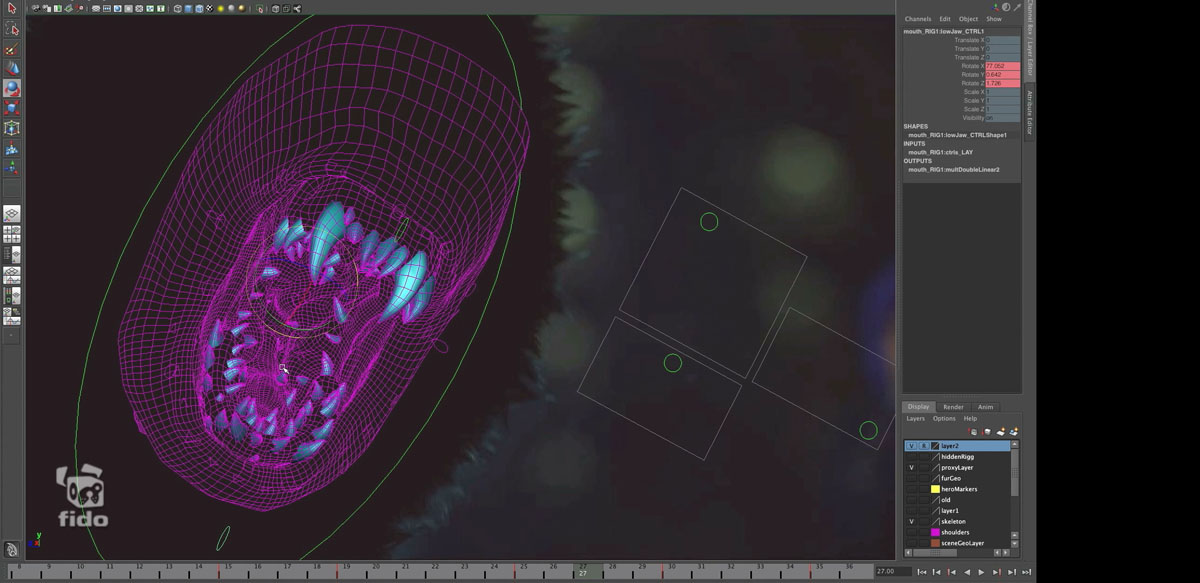Toggle visibility V box of layer2
Viewport: 1200px width, 583px height.
tap(912, 446)
